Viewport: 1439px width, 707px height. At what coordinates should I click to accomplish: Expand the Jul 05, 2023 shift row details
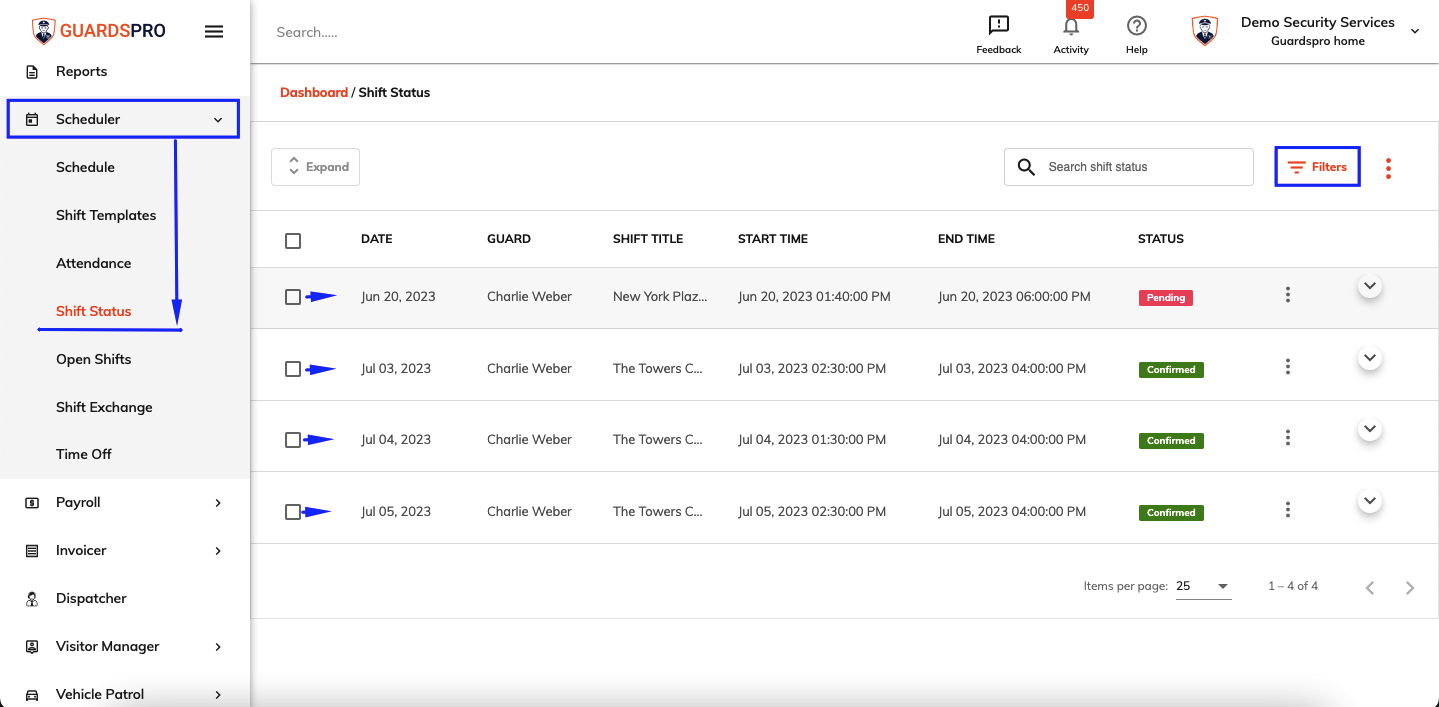click(1370, 501)
